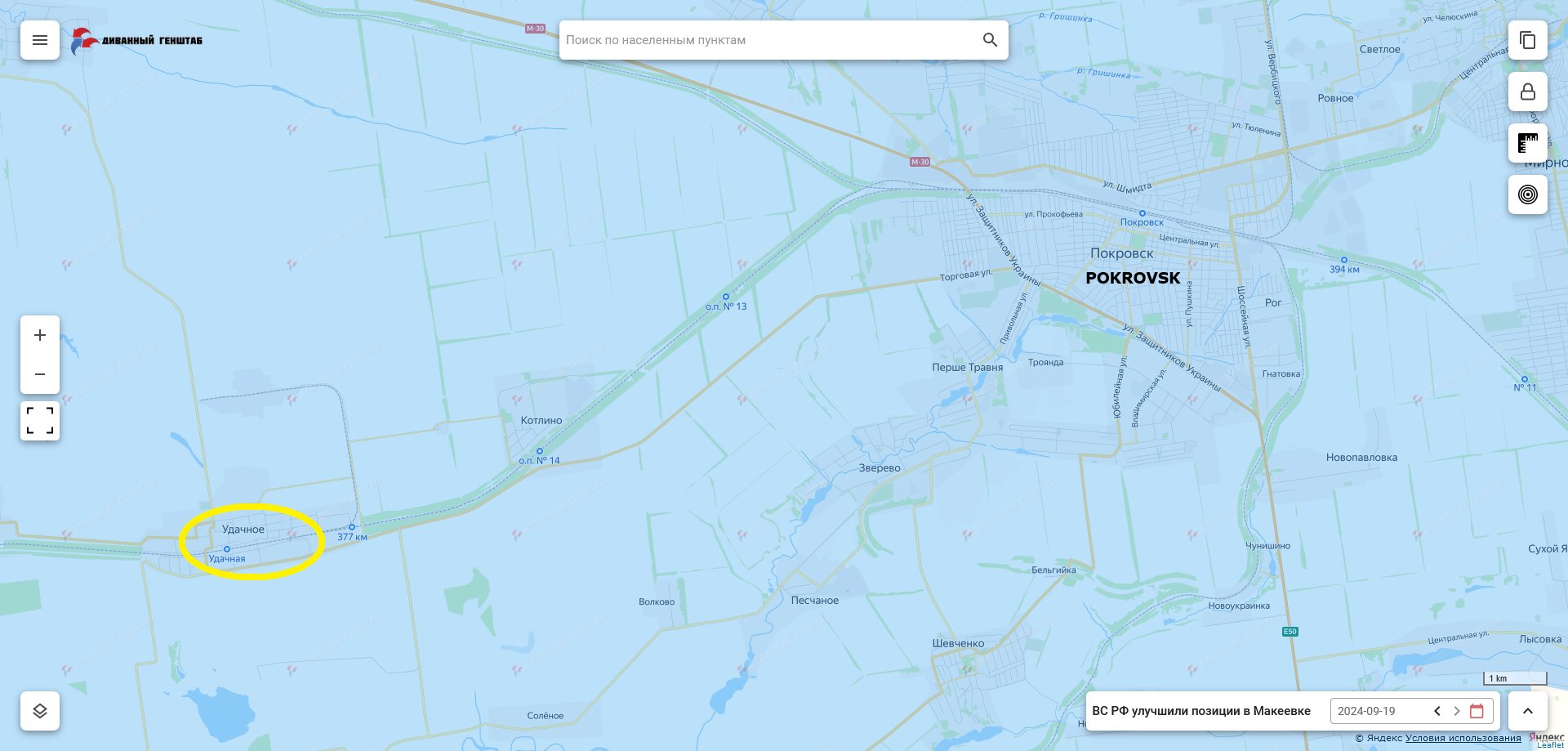
Task: Click the Новопавловка village label
Action: [1361, 458]
